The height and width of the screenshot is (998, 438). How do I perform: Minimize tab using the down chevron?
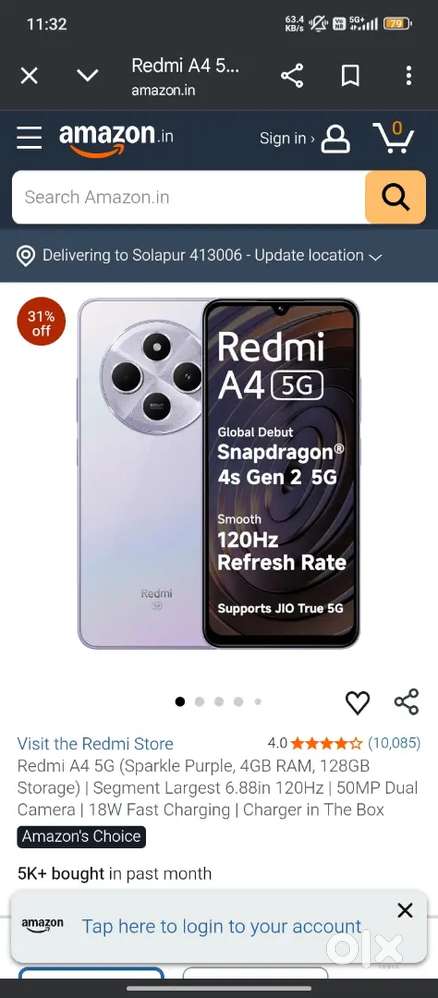(x=87, y=76)
